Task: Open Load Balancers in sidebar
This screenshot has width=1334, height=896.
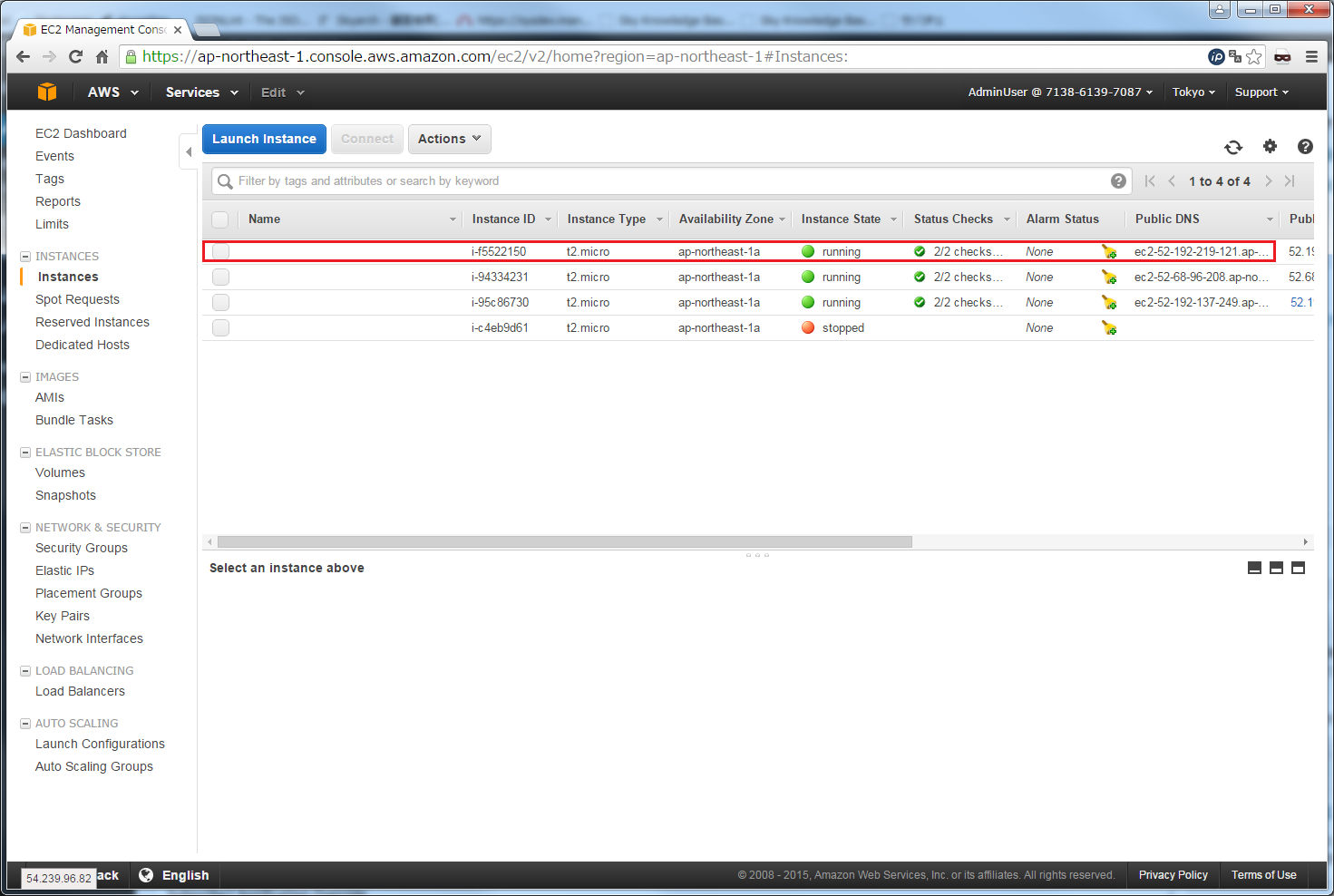Action: (80, 691)
